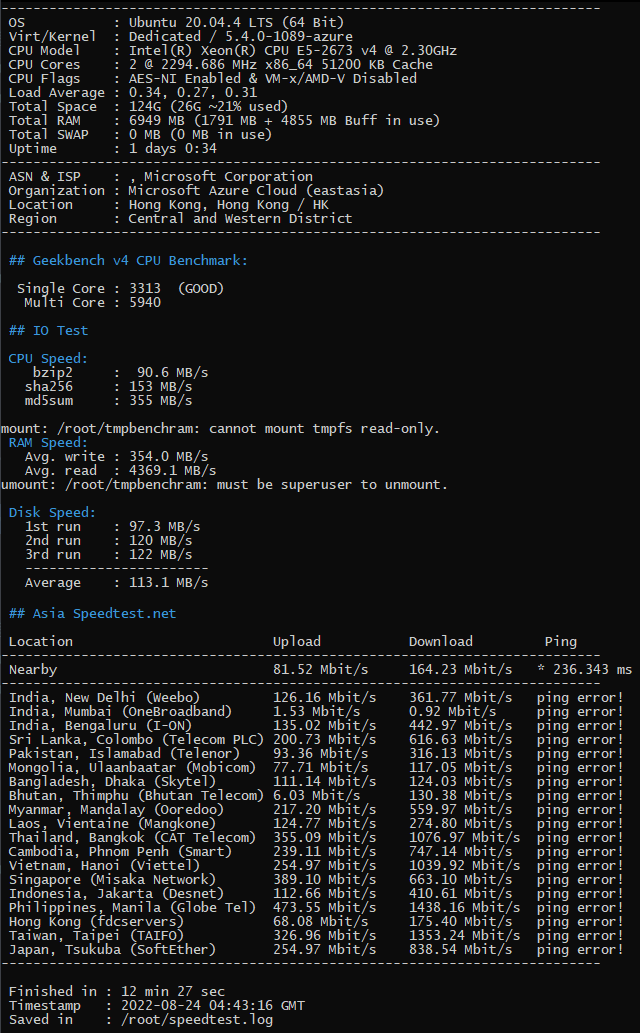Click 1st run disk speed '97.3 MB/s'
640x1033 pixels.
pos(164,527)
